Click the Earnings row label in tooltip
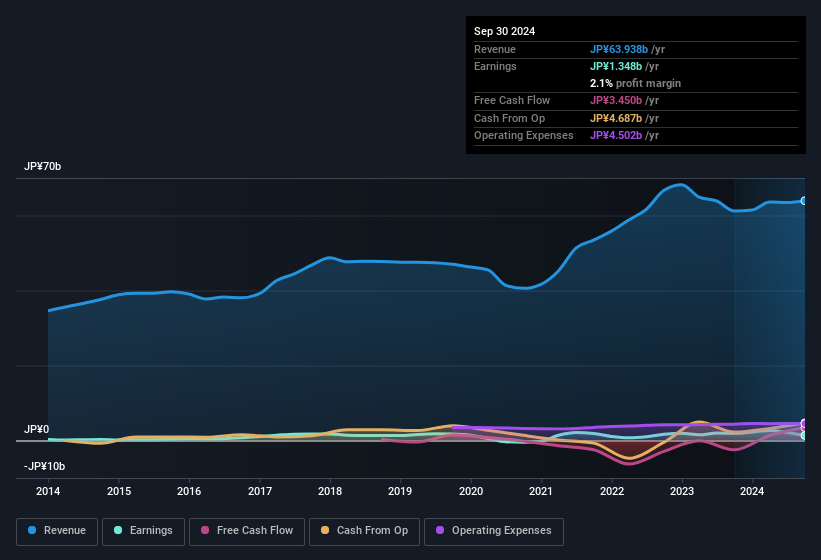This screenshot has width=821, height=560. pos(495,66)
